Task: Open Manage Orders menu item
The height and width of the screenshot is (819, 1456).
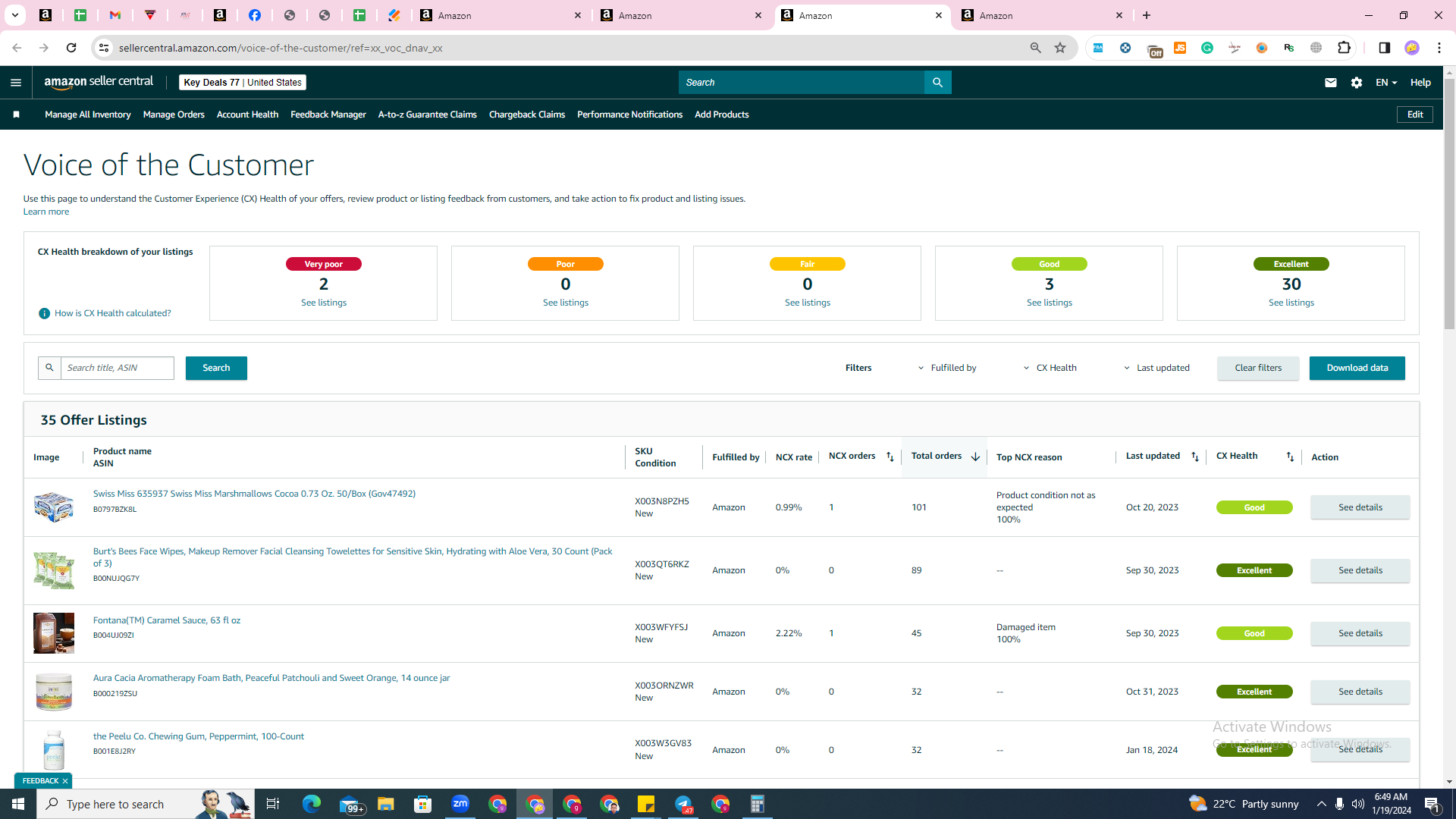Action: click(174, 115)
